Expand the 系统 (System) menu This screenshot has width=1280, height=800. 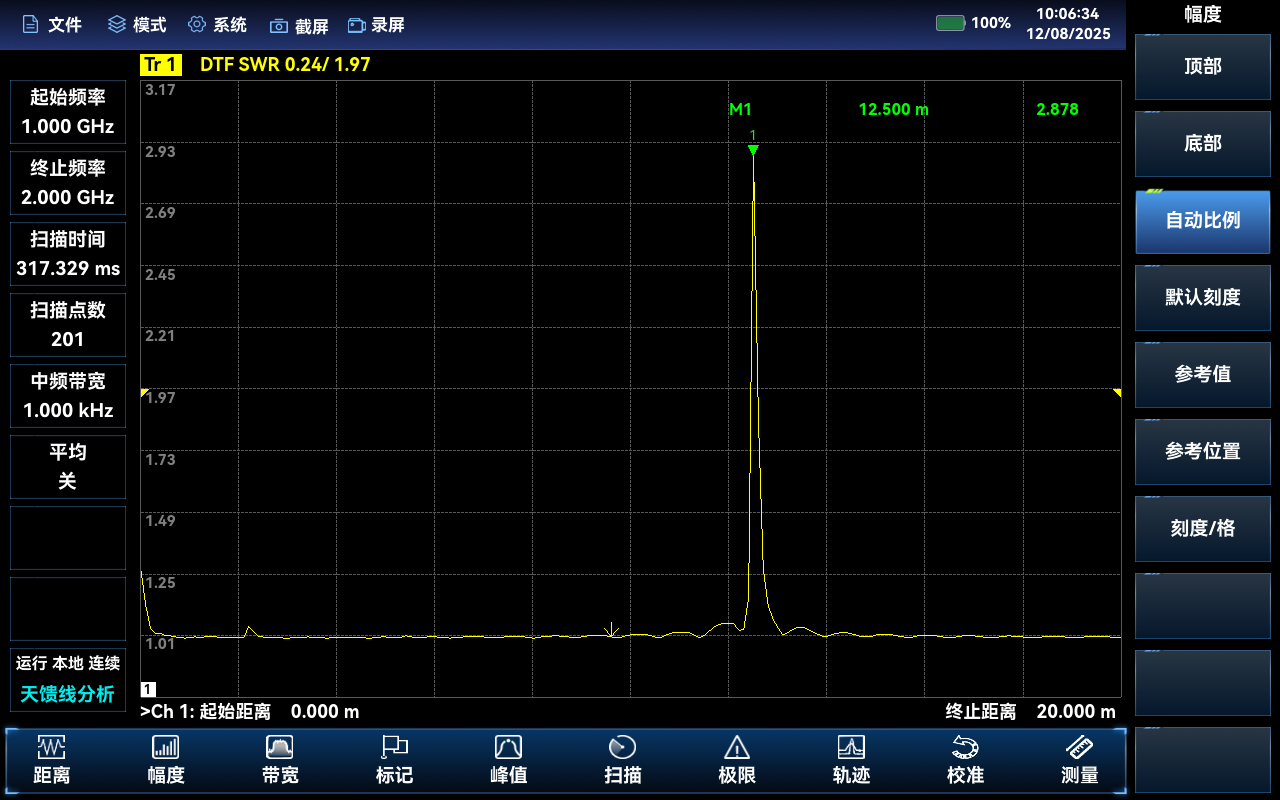tap(217, 25)
